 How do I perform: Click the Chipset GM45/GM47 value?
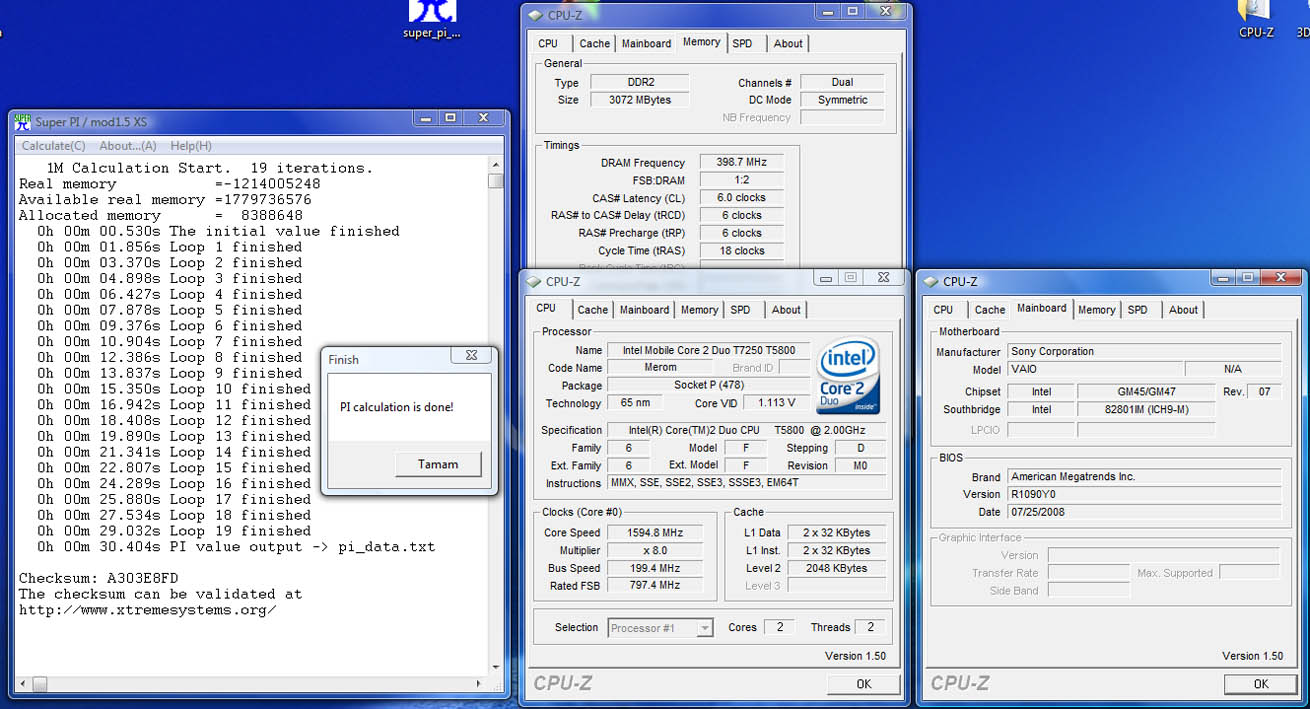click(x=1146, y=392)
